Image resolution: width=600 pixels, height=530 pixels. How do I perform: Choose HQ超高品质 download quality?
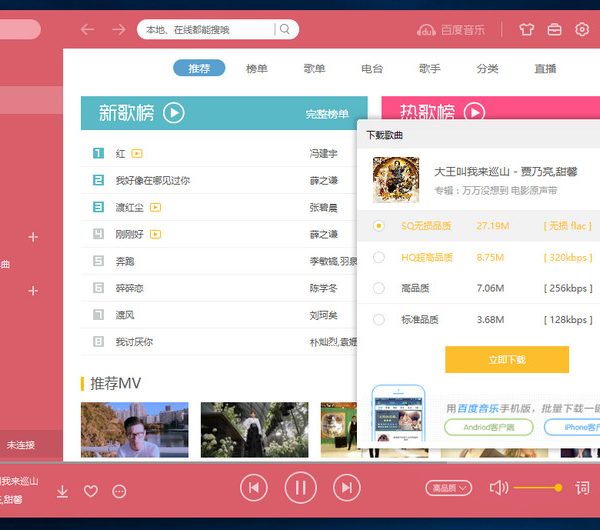click(x=379, y=257)
